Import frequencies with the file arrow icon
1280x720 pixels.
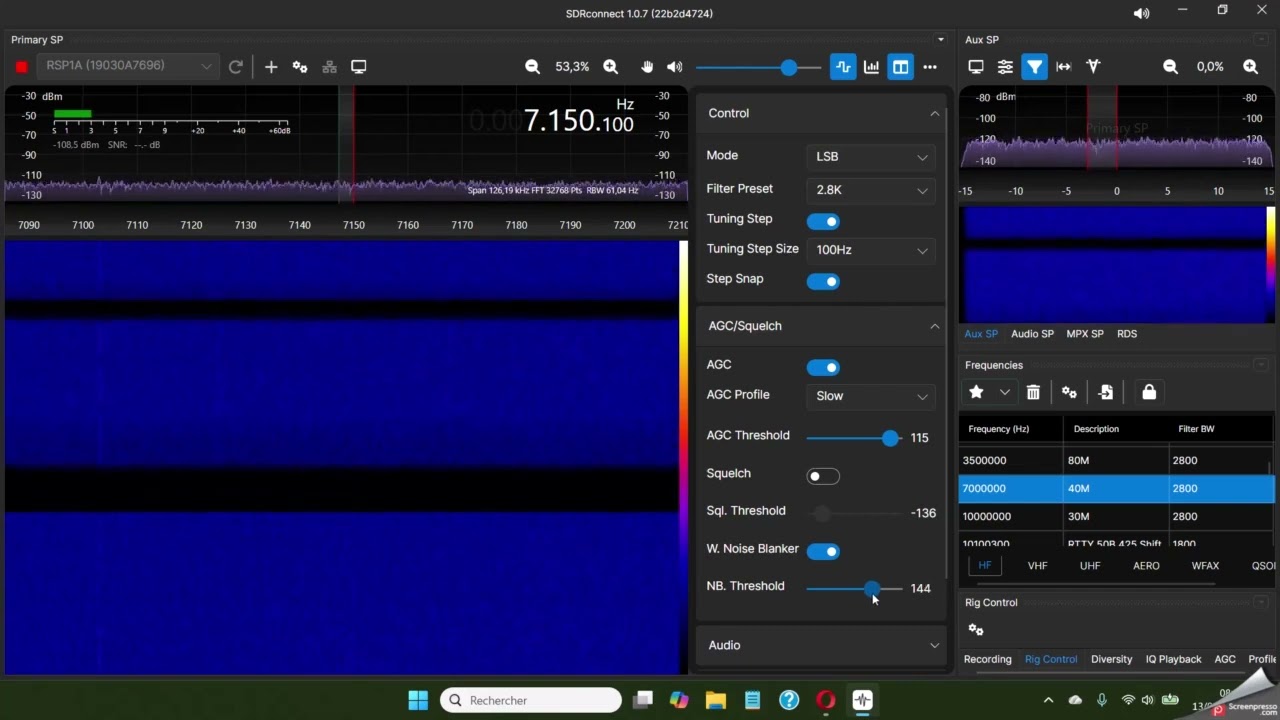tap(1105, 393)
